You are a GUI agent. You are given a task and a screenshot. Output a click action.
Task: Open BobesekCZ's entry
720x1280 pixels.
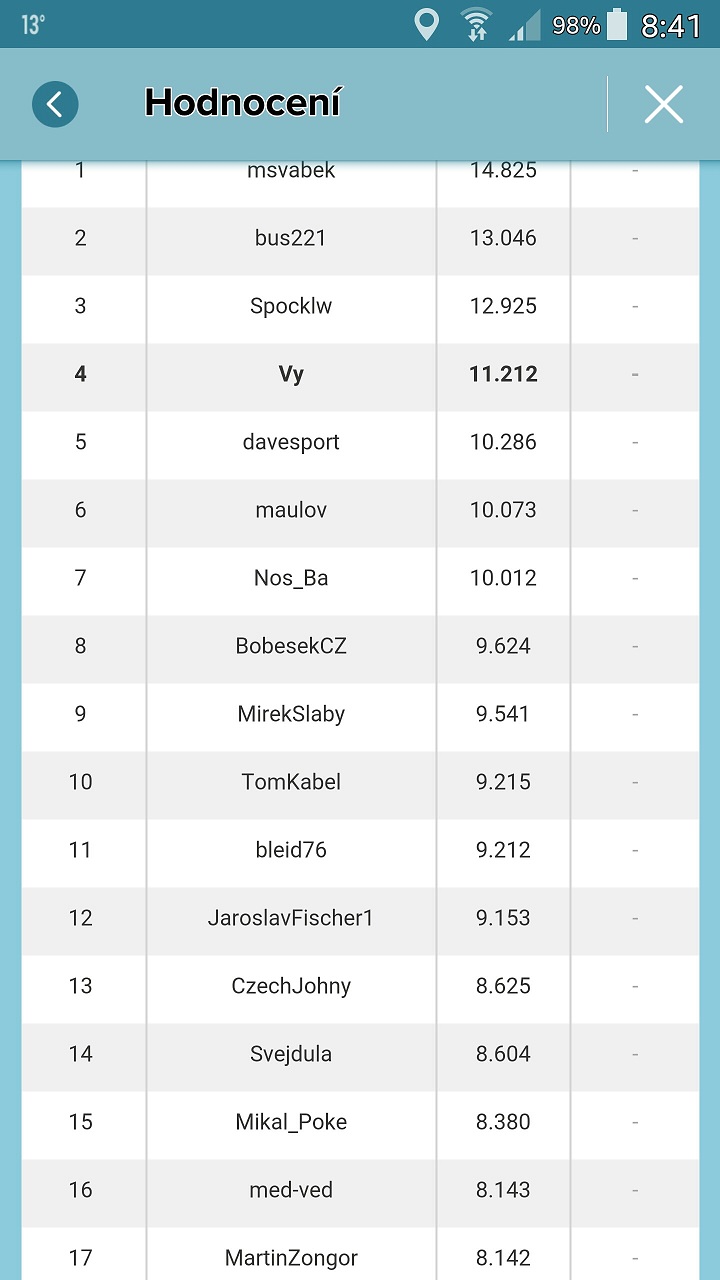(291, 646)
